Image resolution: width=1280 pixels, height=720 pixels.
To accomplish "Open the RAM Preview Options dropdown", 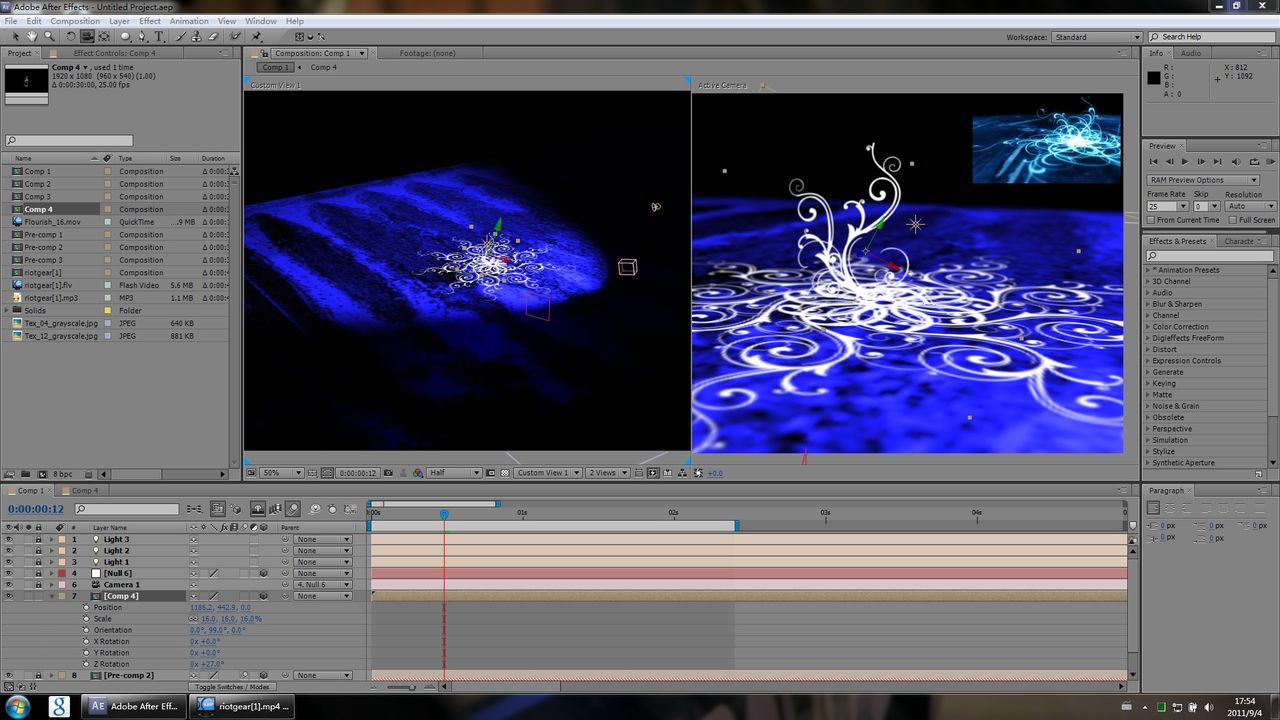I will pyautogui.click(x=1202, y=180).
